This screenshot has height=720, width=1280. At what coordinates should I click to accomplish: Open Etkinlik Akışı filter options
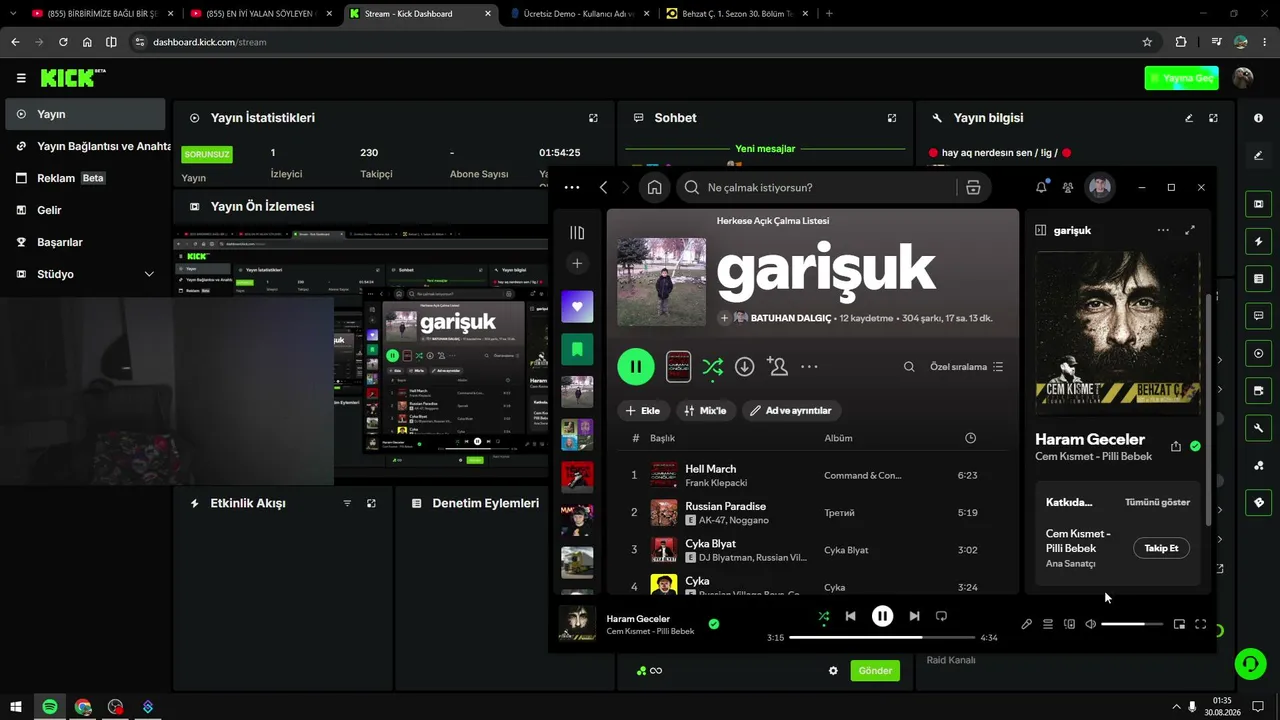pos(347,504)
